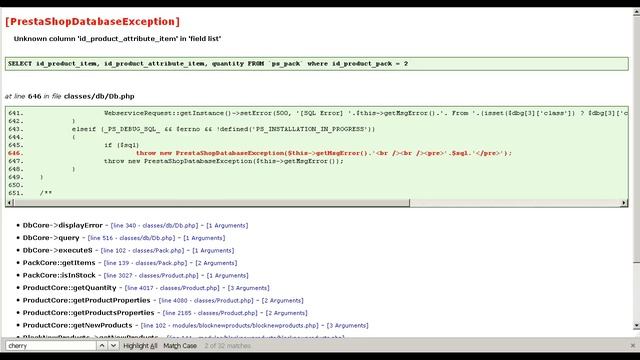Click the SELECT SQL query text
Screen dimensions: 640x360
[208, 64]
